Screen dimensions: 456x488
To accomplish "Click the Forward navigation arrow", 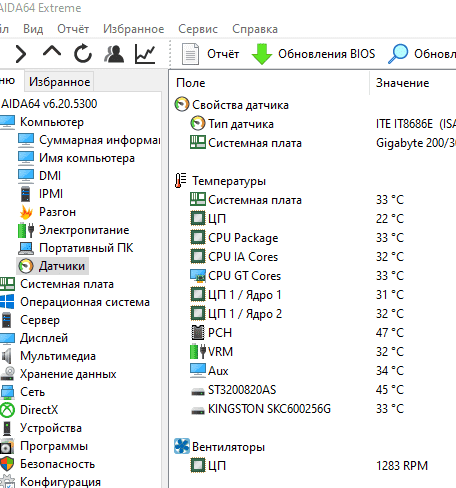I will pyautogui.click(x=21, y=54).
